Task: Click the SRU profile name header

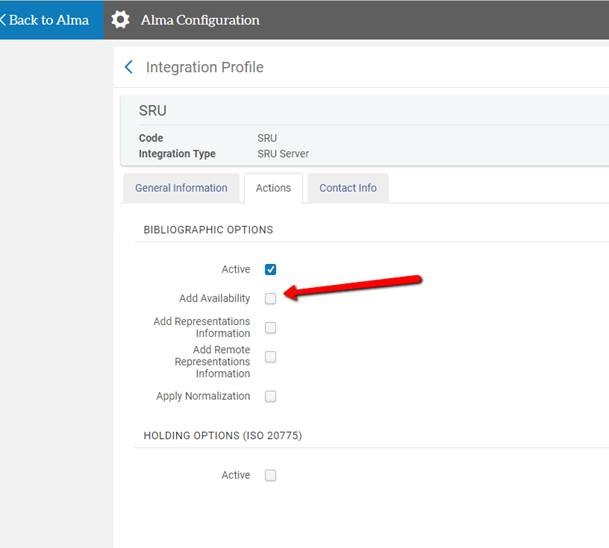Action: (x=153, y=110)
